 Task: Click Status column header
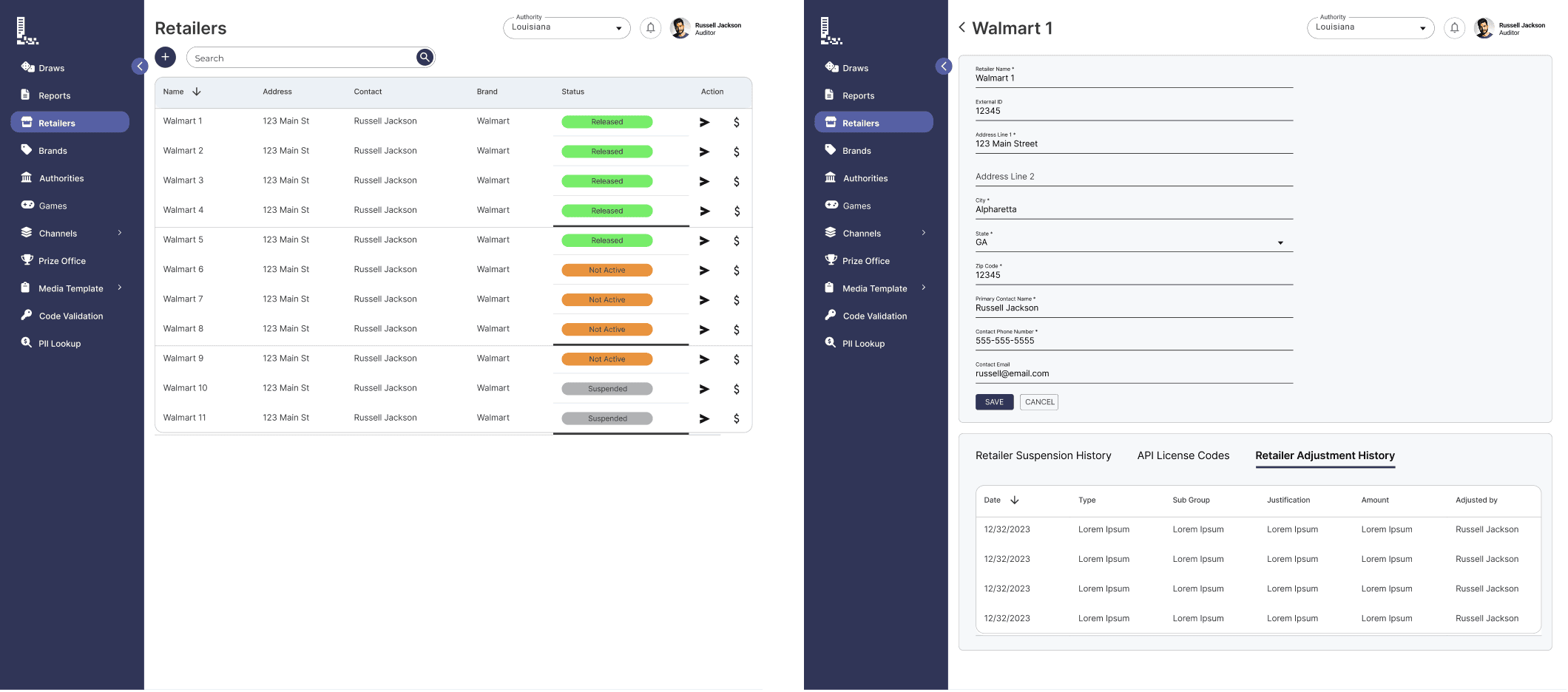point(572,92)
